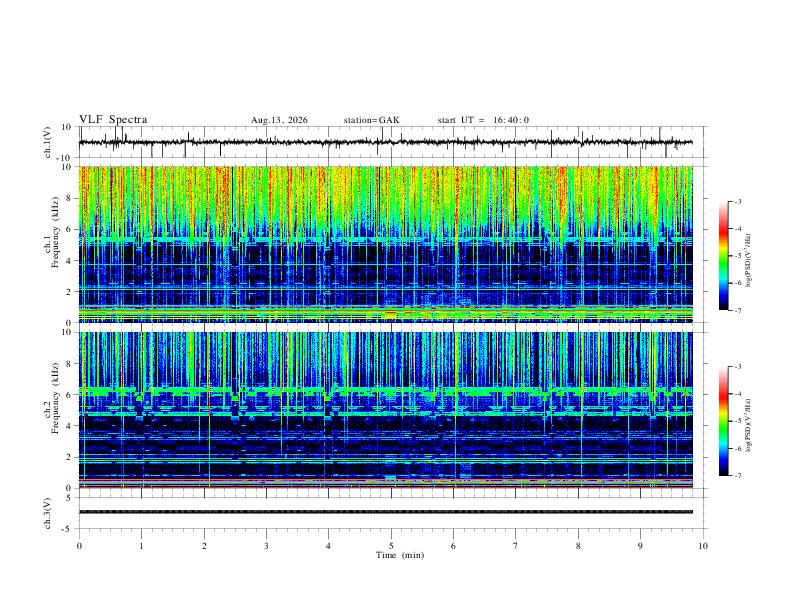The width and height of the screenshot is (792, 612).
Task: Click the ch.1(V) waveform trace panel
Action: (386, 142)
